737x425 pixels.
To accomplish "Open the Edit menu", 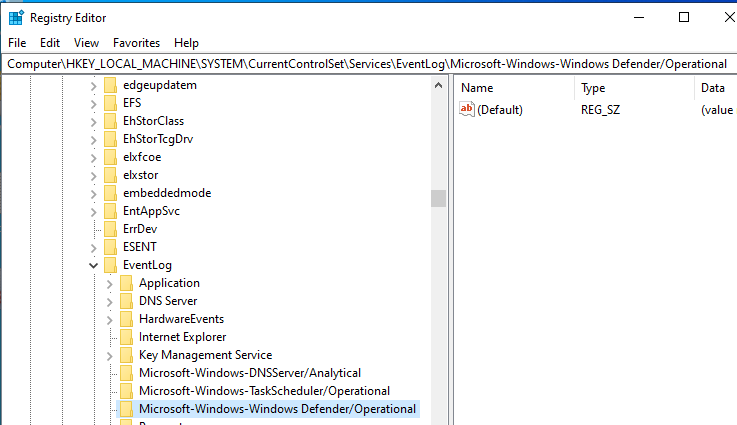I will click(x=50, y=43).
